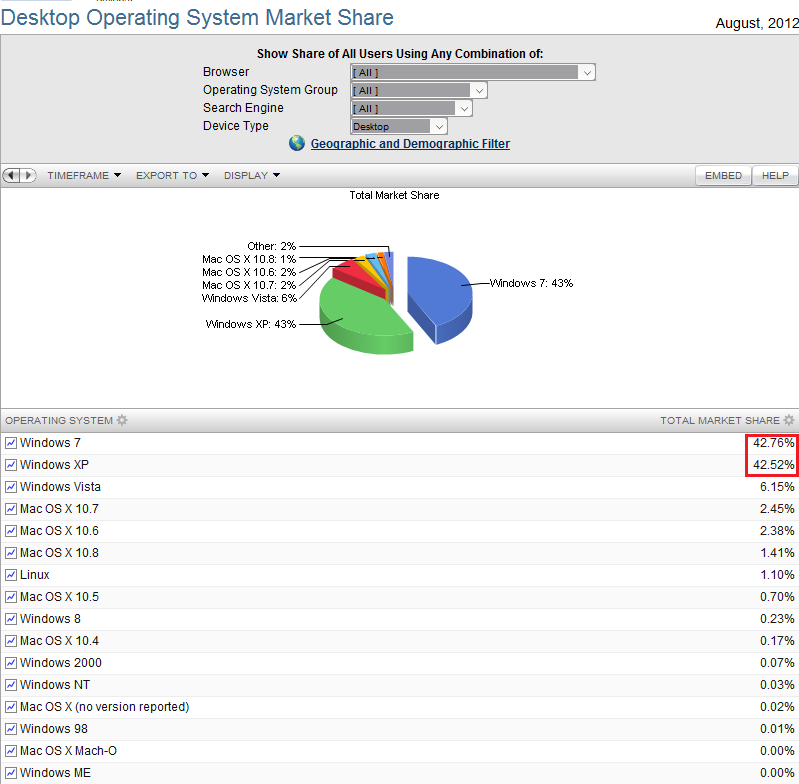Toggle the Windows XP chart checkbox
799x784 pixels.
tap(11, 465)
